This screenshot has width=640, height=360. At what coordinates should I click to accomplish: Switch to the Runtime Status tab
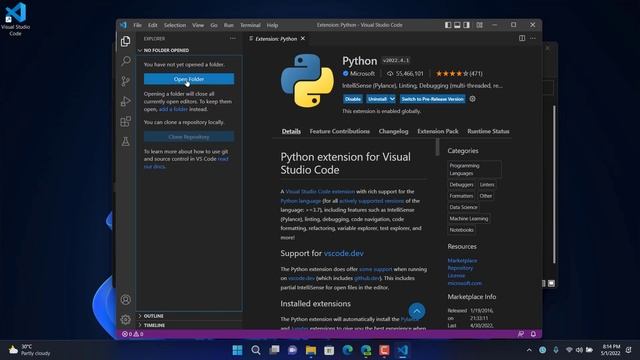click(488, 131)
